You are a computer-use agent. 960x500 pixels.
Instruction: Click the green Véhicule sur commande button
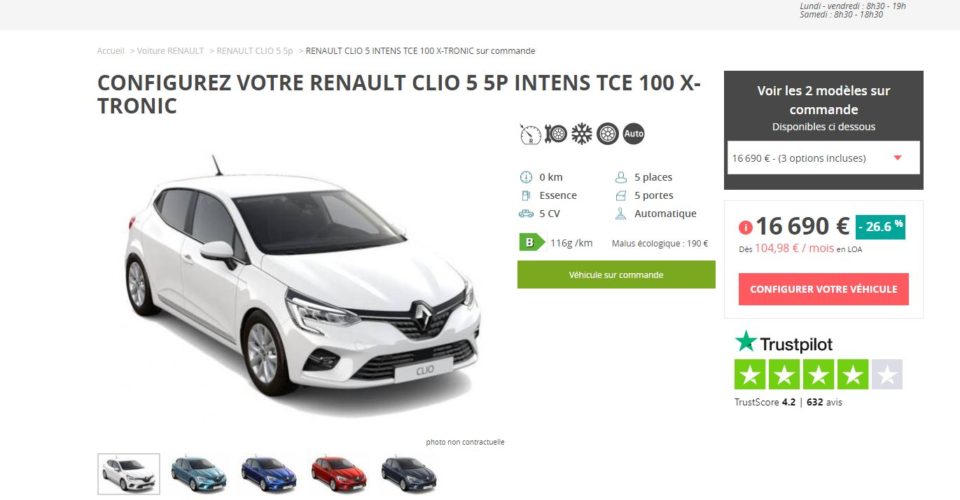[616, 275]
